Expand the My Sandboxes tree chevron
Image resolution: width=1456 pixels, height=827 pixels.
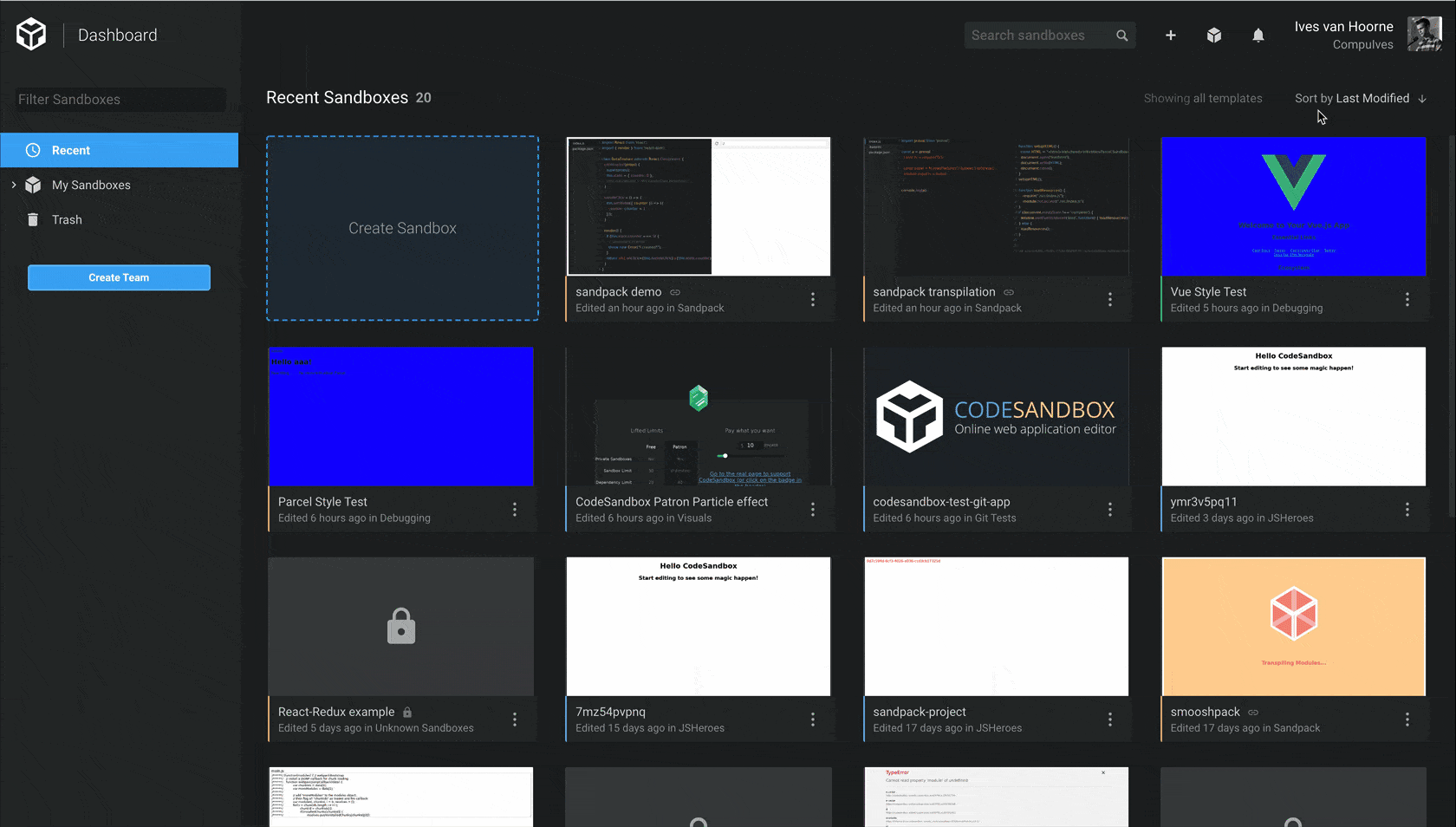(14, 185)
